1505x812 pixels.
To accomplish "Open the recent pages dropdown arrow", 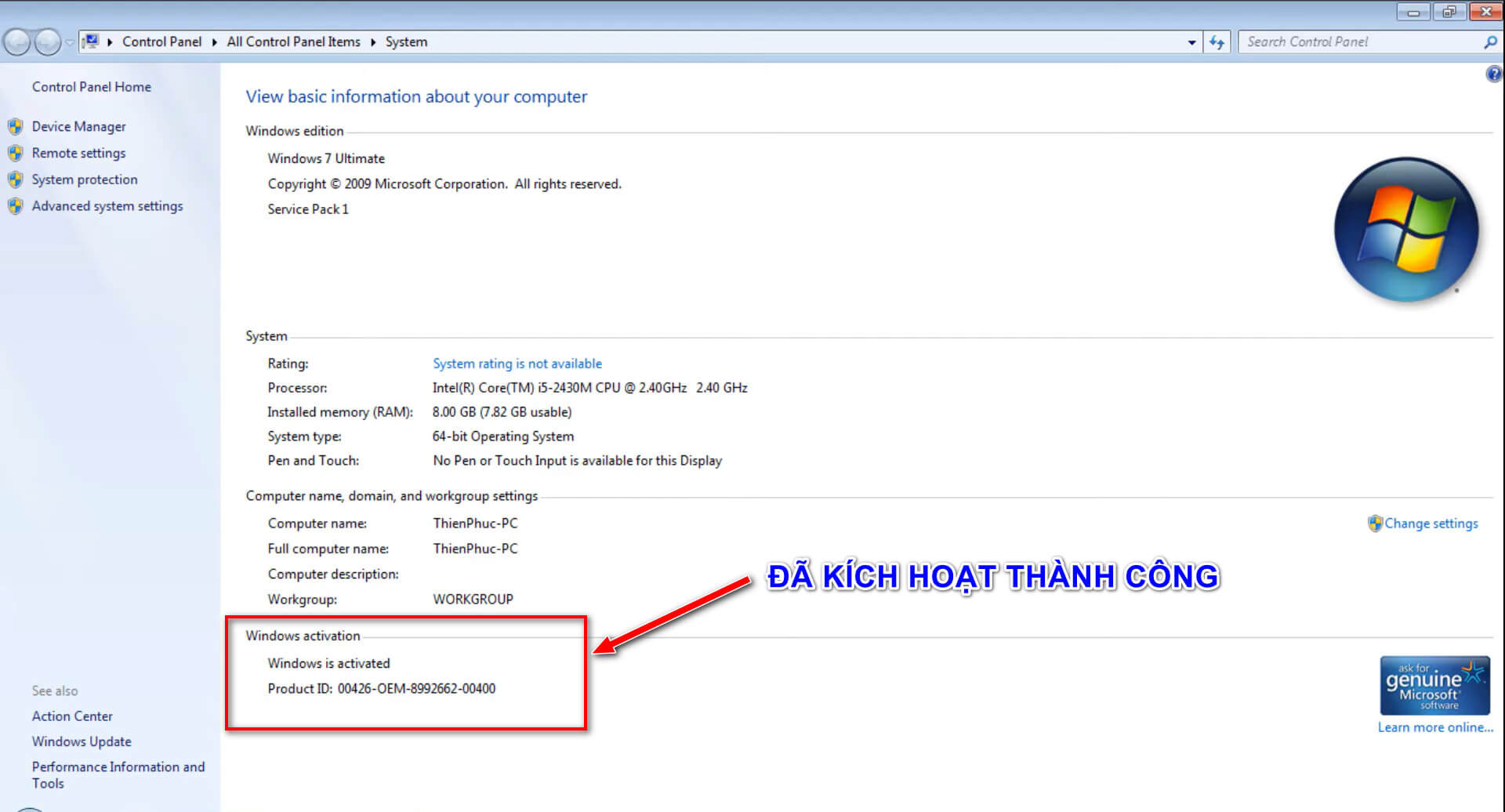I will tap(70, 42).
